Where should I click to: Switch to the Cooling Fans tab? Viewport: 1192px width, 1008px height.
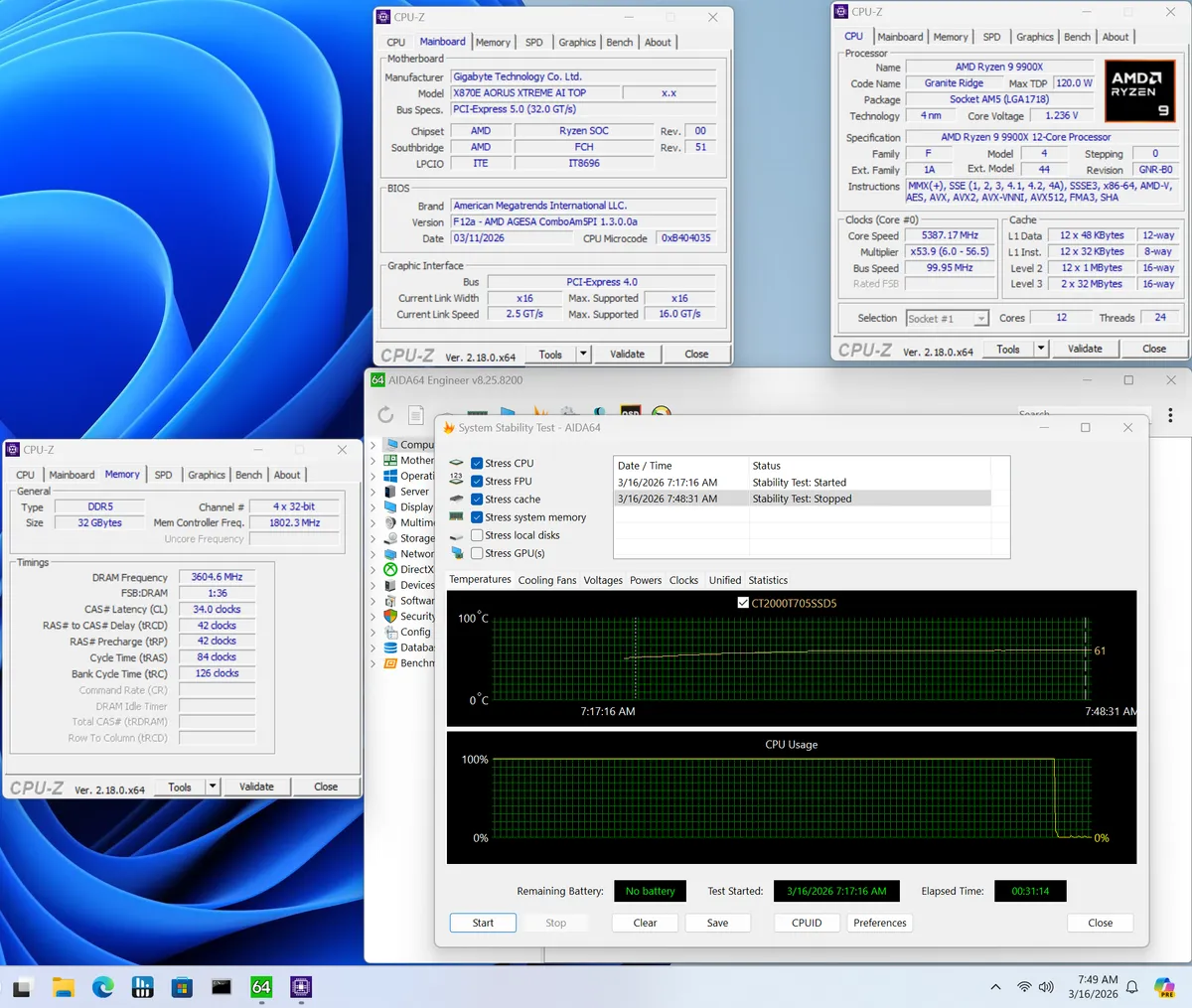pyautogui.click(x=546, y=580)
